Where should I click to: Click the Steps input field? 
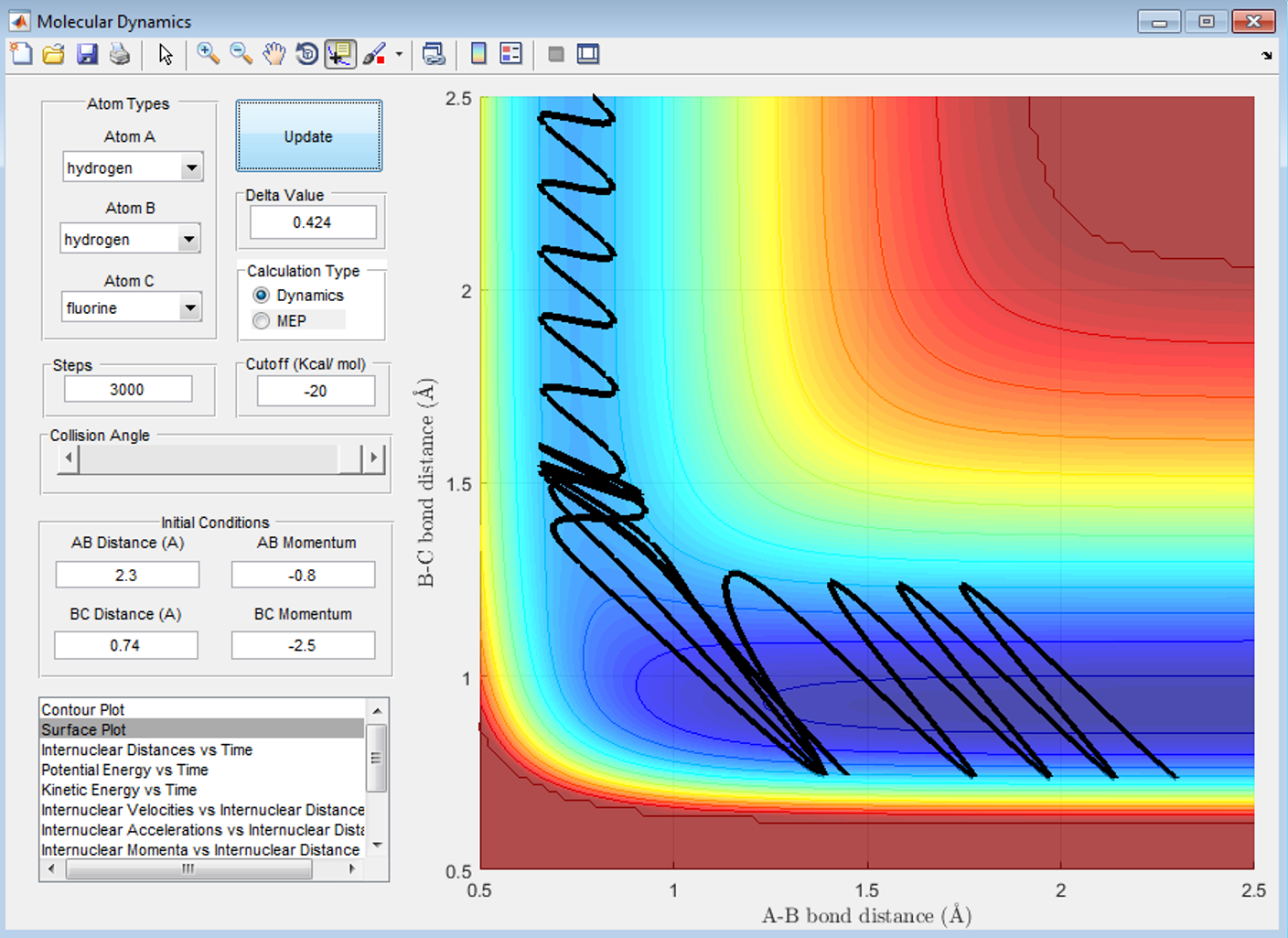(x=128, y=390)
